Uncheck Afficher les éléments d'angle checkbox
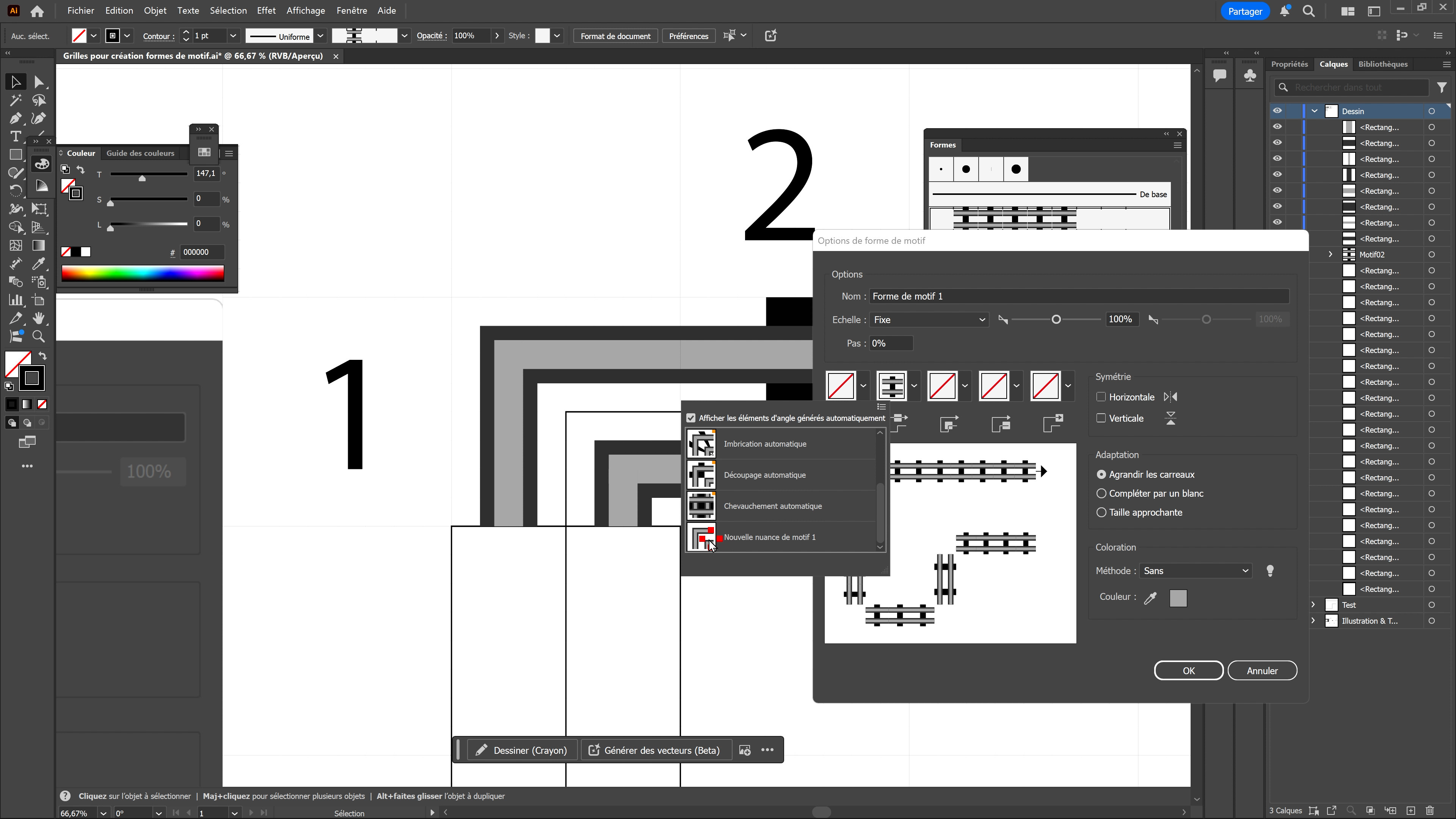The width and height of the screenshot is (1456, 819). [691, 418]
